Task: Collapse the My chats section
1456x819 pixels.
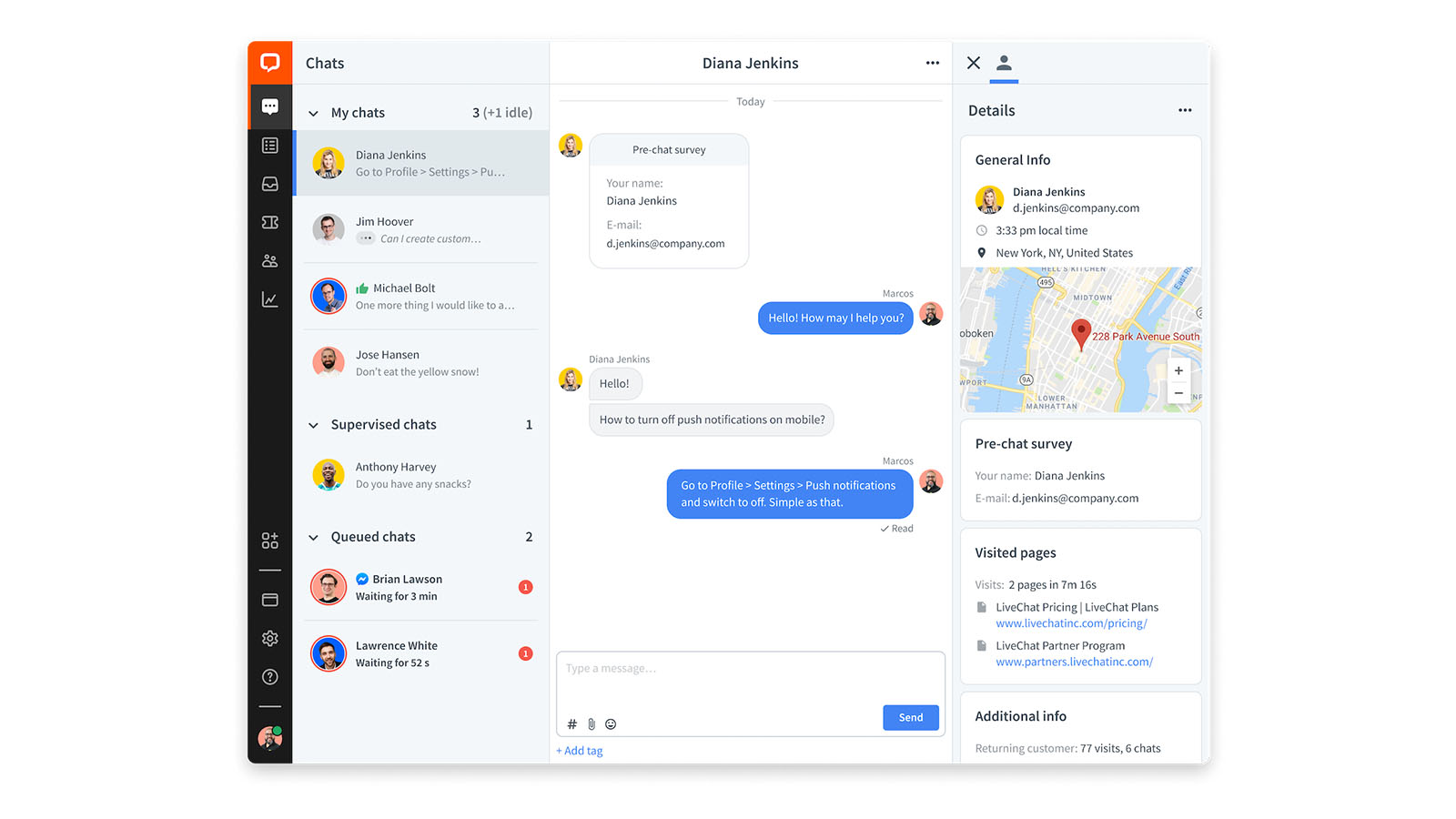Action: [x=312, y=112]
